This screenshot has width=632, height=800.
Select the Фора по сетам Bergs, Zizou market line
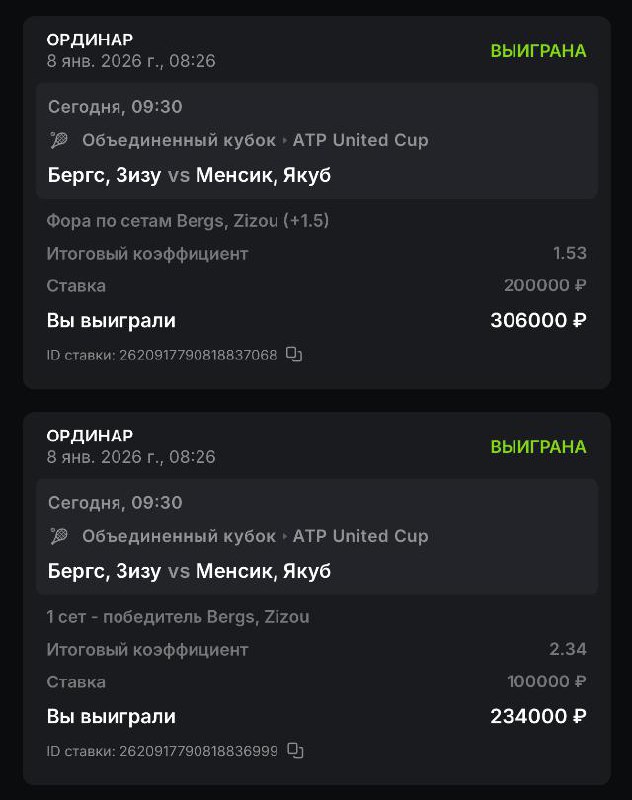pos(188,221)
